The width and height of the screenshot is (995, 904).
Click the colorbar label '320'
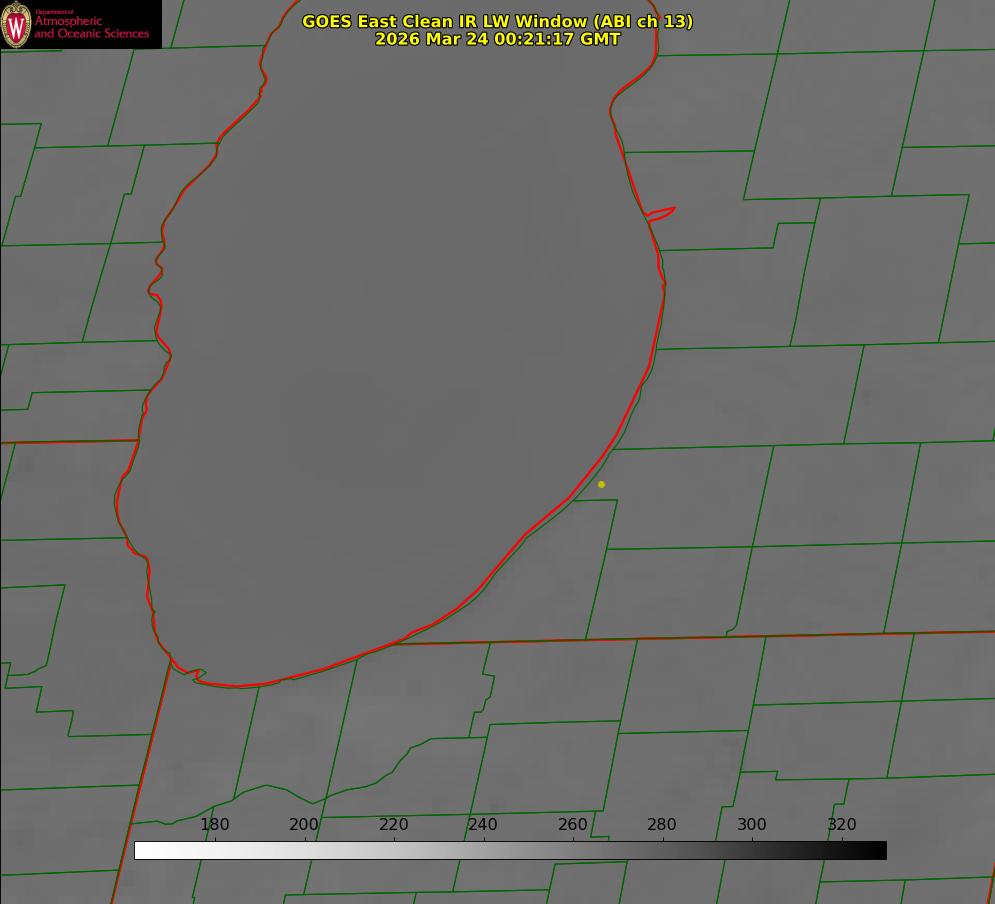pos(842,824)
